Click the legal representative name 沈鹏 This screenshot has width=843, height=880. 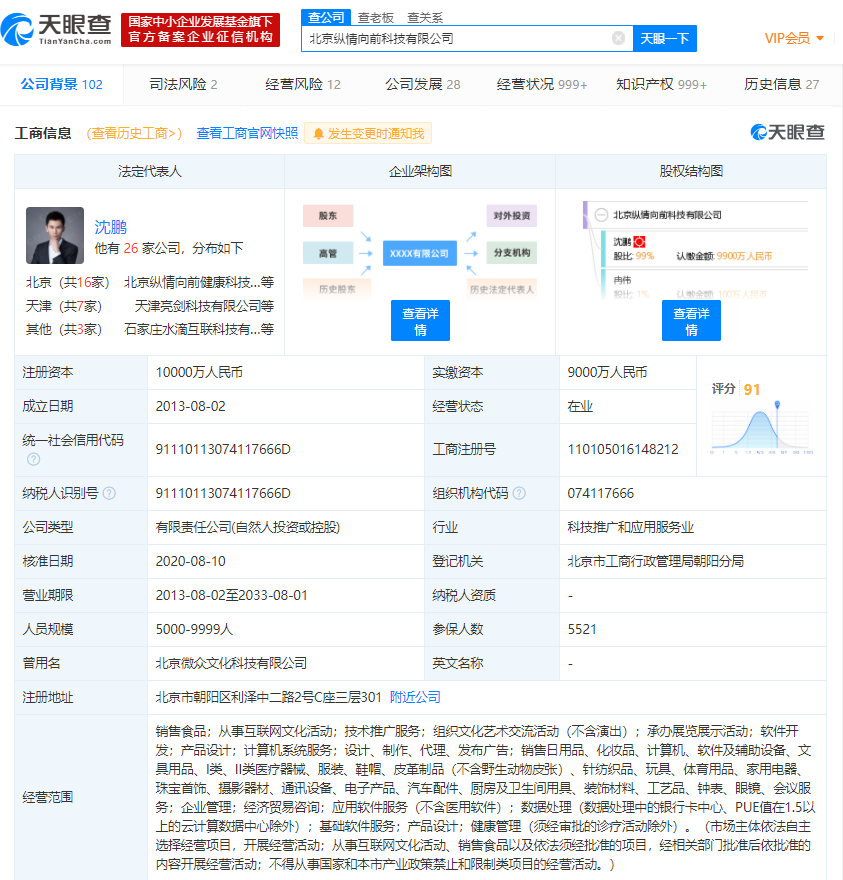tap(111, 227)
